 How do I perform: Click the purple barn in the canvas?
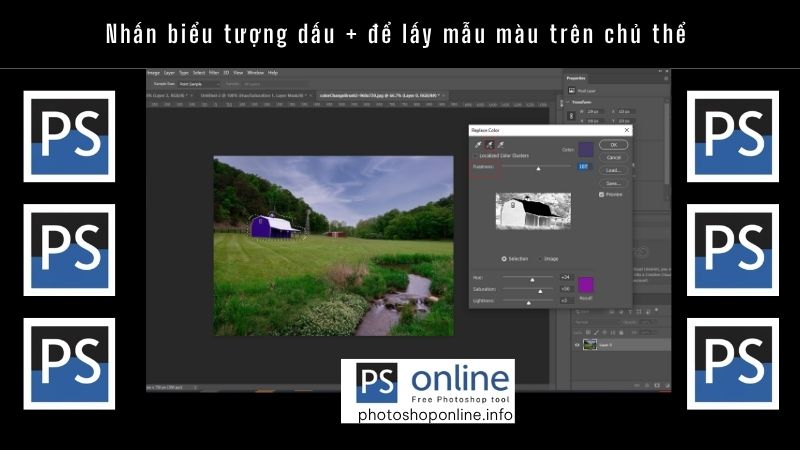click(x=271, y=227)
